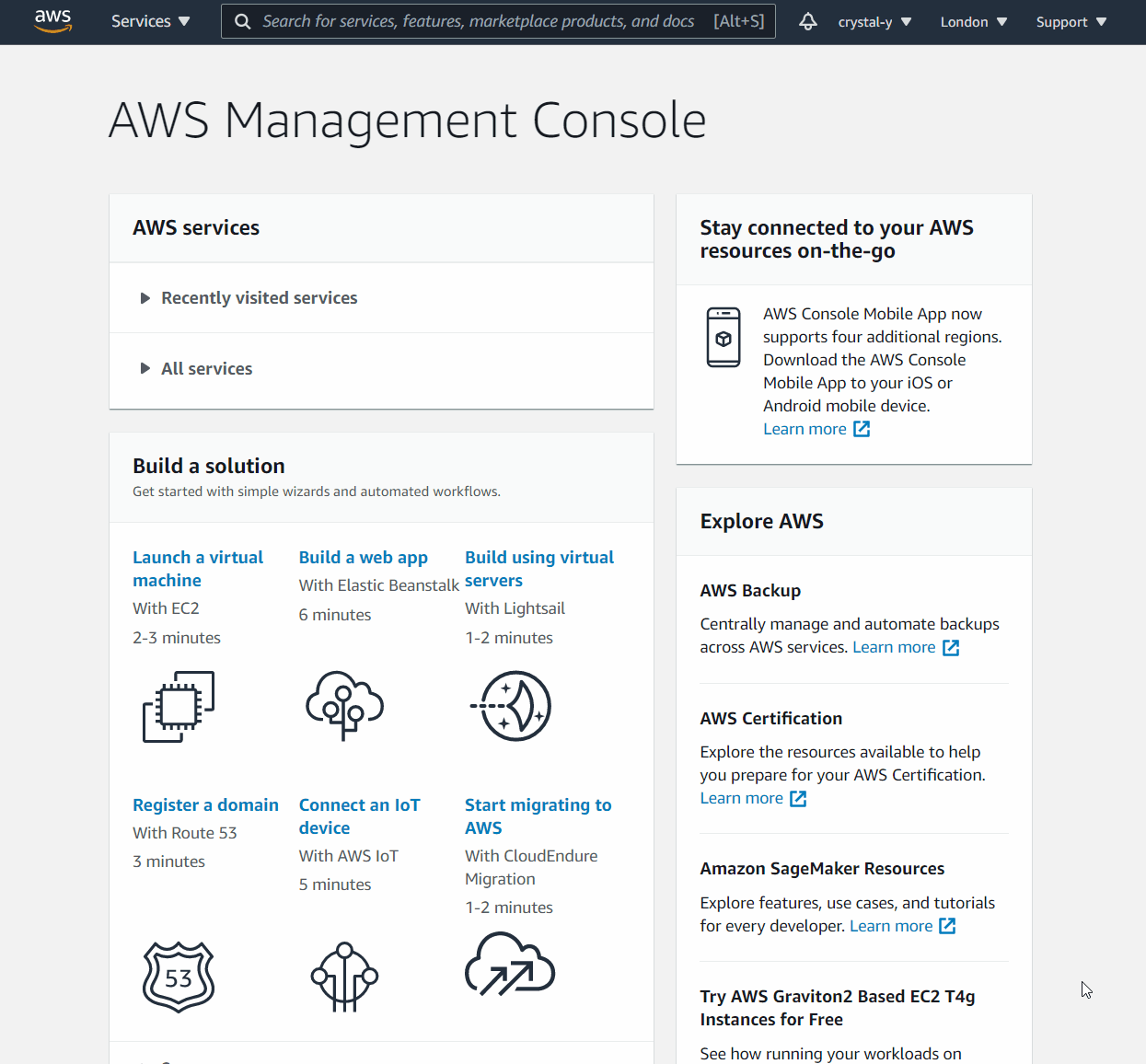Click the With EC2 text
1146x1064 pixels.
[x=166, y=608]
